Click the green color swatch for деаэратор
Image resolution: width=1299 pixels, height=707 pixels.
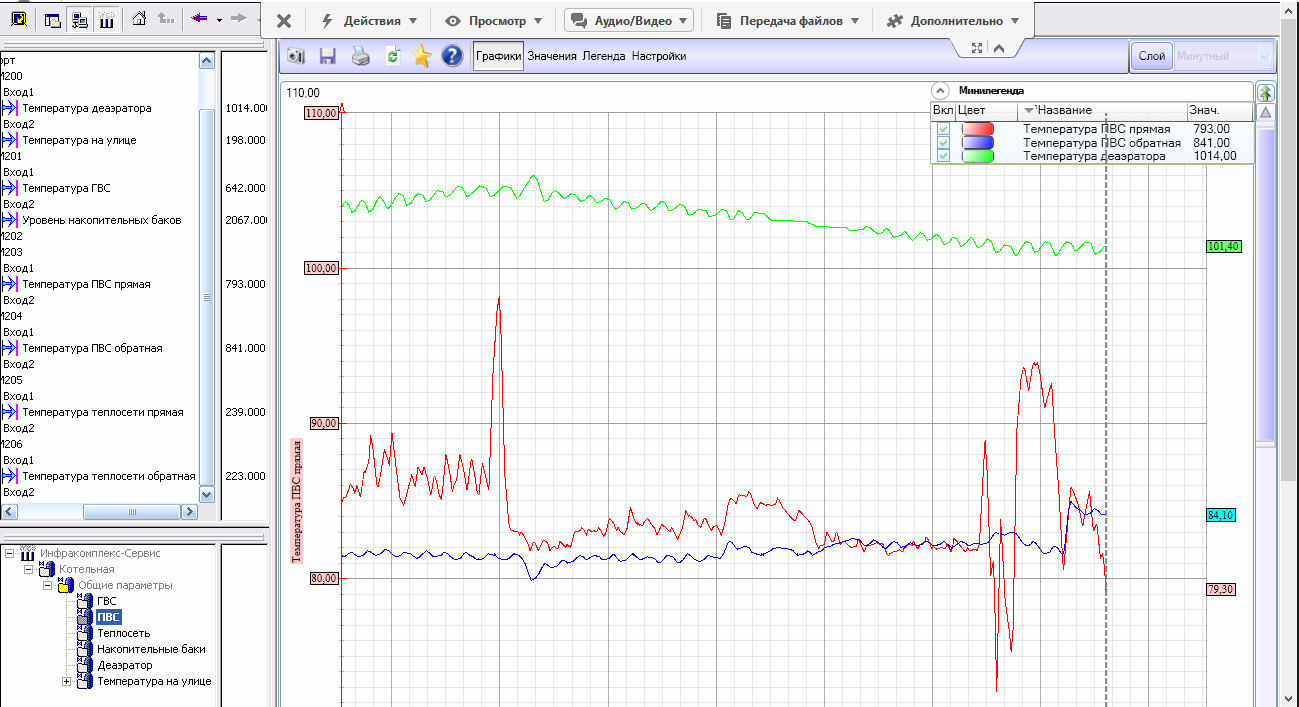[x=977, y=156]
